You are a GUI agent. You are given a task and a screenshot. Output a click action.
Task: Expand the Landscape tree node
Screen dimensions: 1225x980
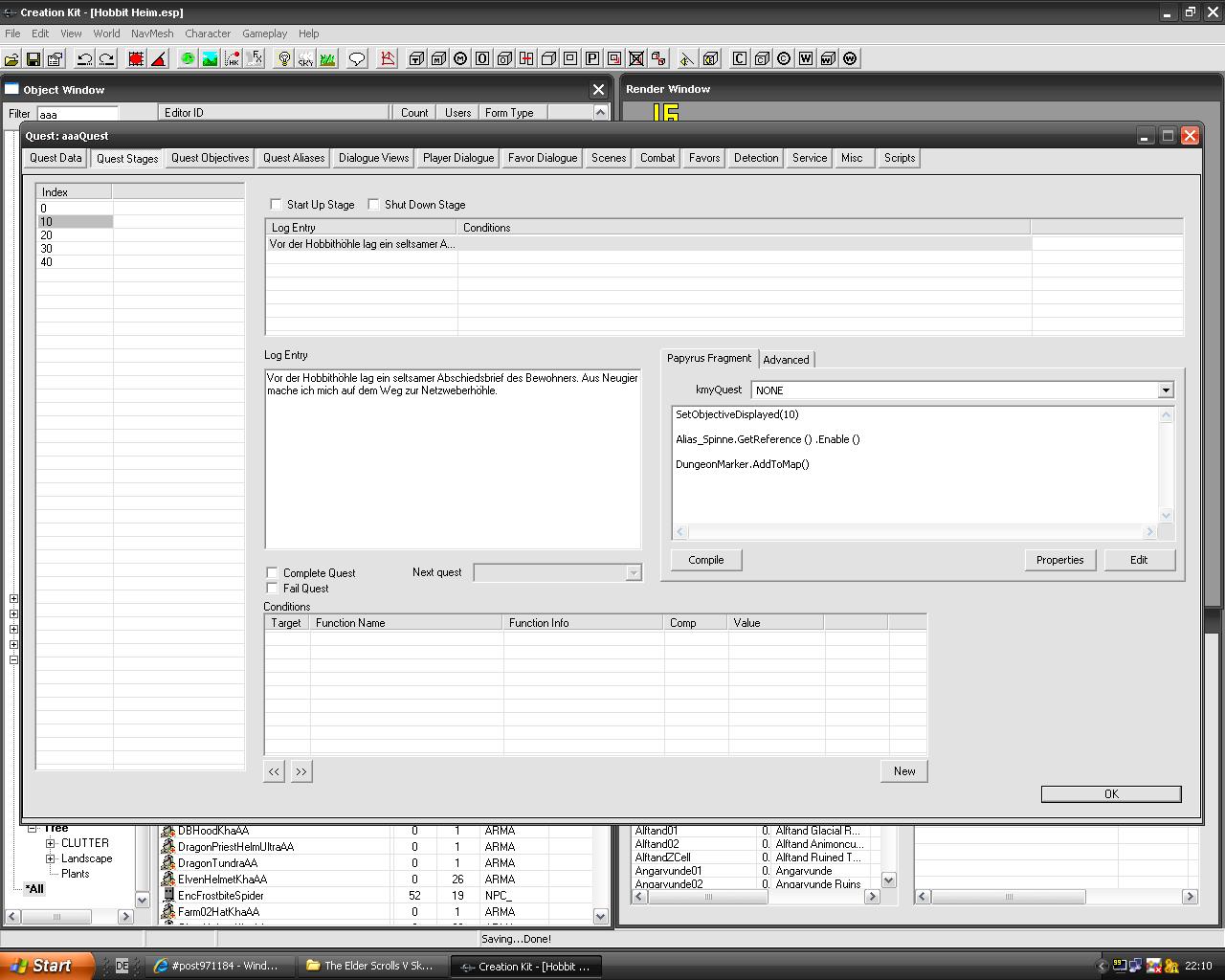51,859
